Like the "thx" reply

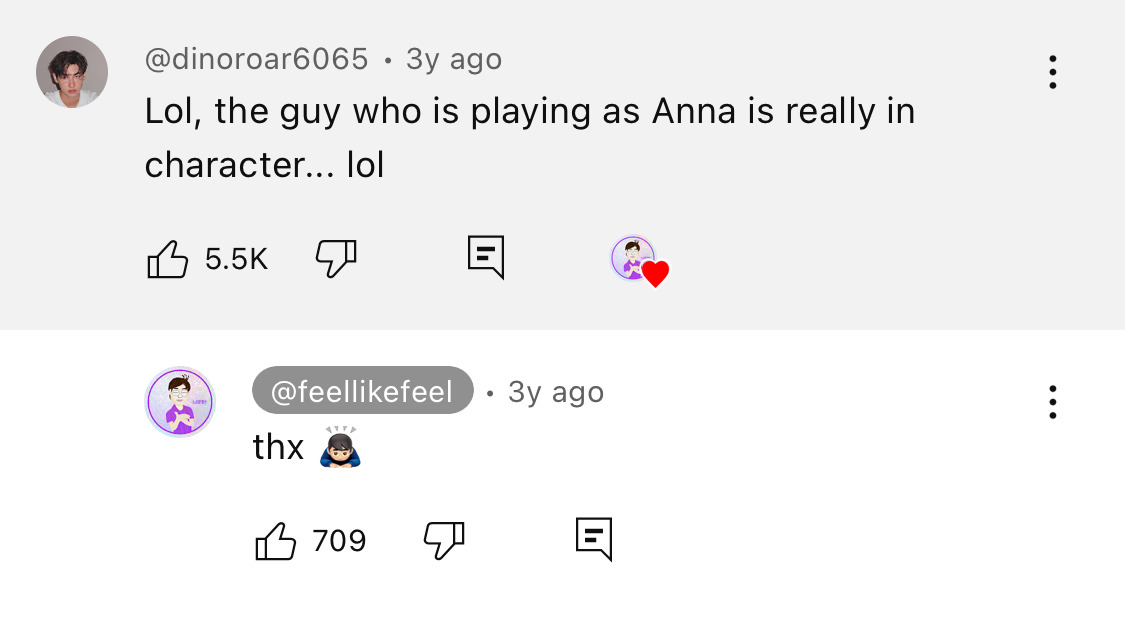pos(276,541)
